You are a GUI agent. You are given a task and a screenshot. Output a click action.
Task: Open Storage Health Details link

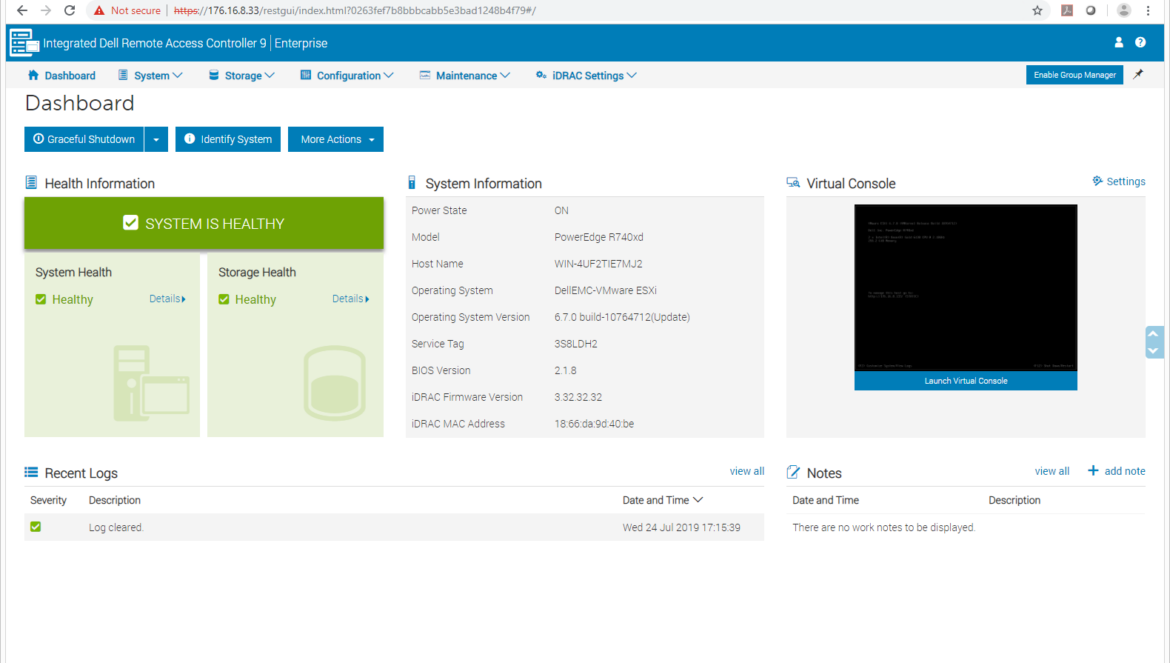pyautogui.click(x=351, y=298)
